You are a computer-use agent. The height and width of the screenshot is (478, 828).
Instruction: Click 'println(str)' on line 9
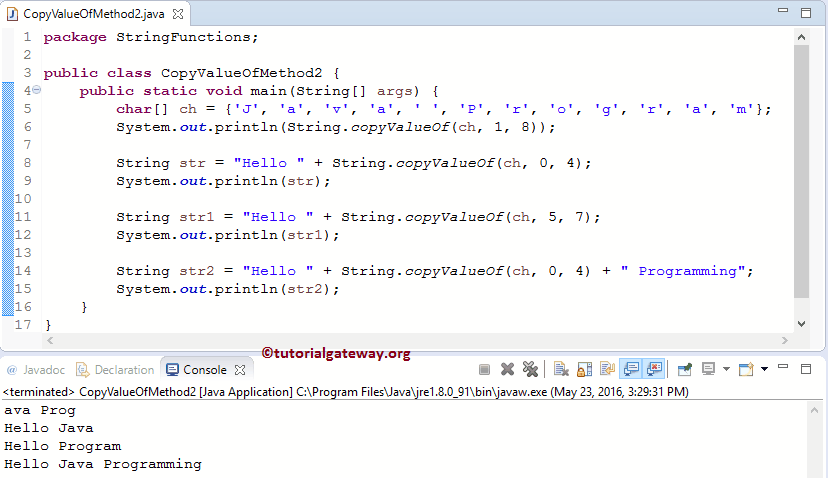(x=268, y=181)
